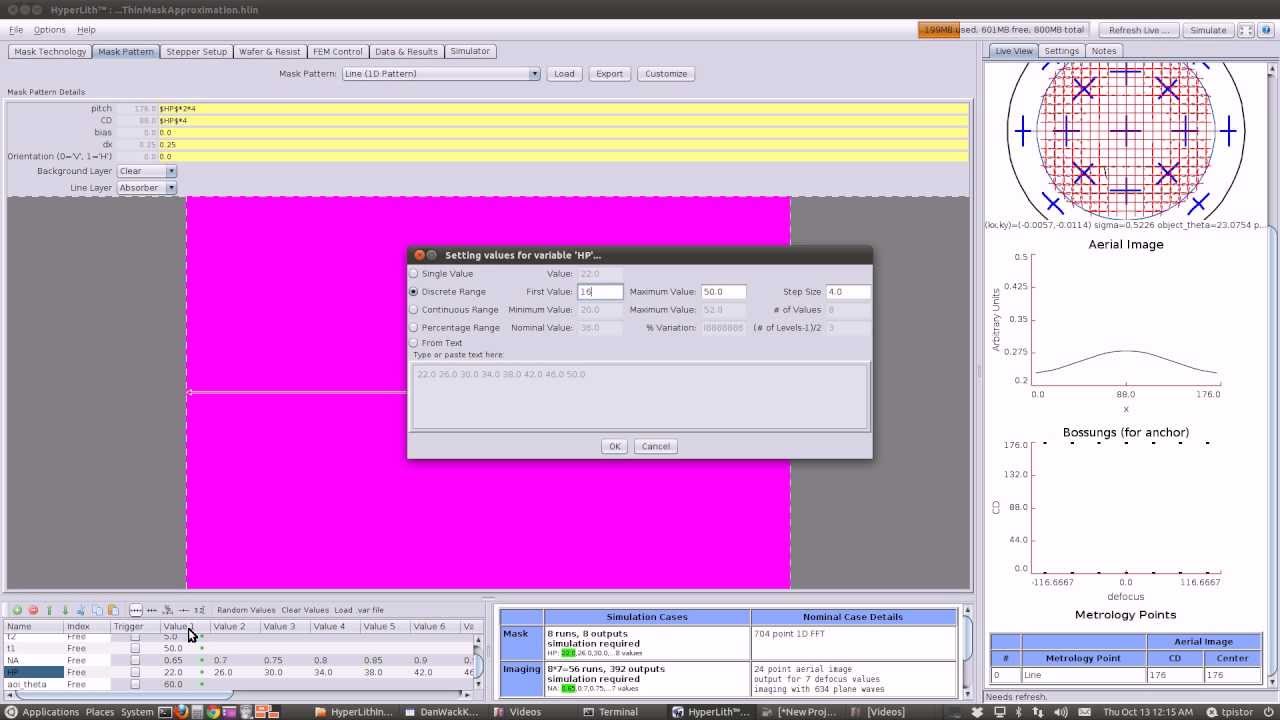Open the Notes tab in right panel
The image size is (1280, 720).
(1104, 51)
